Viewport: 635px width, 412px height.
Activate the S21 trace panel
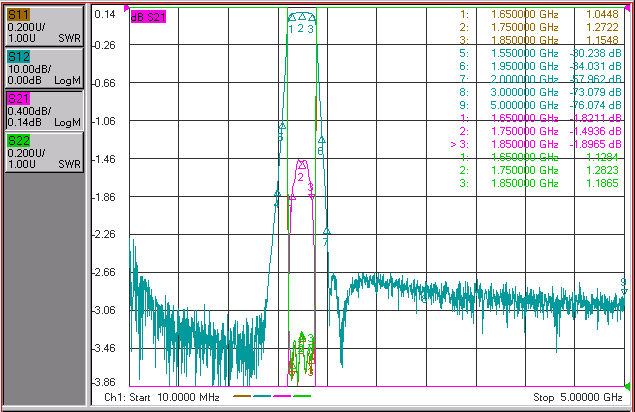[44, 111]
